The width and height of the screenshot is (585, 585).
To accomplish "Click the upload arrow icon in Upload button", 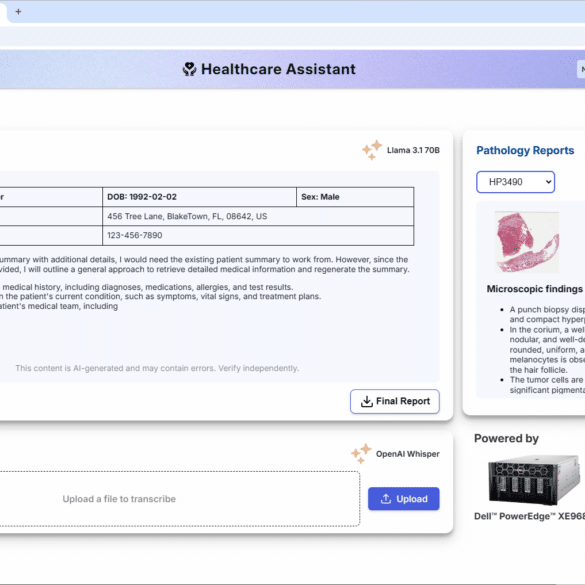I will (x=386, y=499).
